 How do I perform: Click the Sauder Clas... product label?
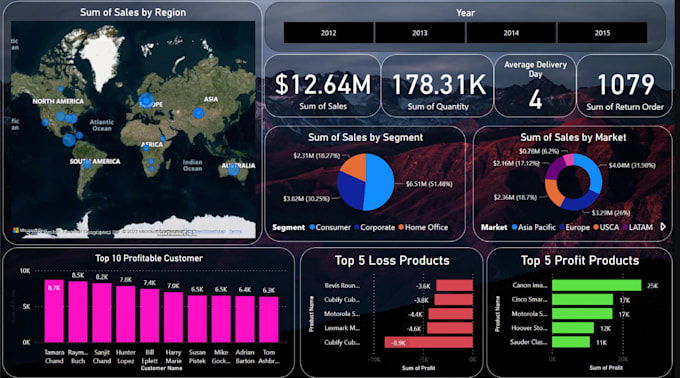click(528, 342)
